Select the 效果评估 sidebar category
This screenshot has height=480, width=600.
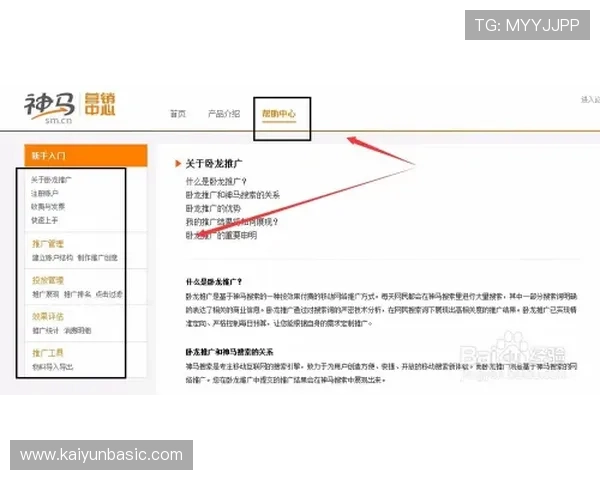[48, 317]
